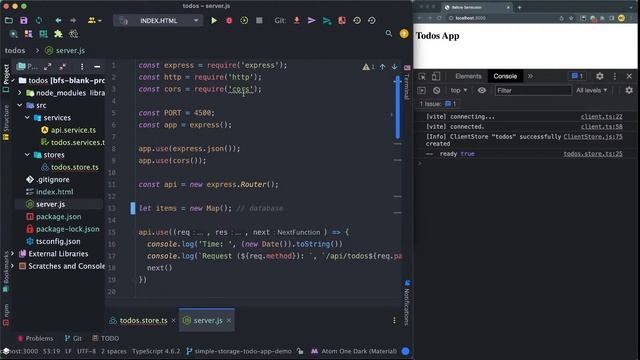Click the UTF-8 encoding status bar item
640x360 pixels.
click(x=87, y=351)
